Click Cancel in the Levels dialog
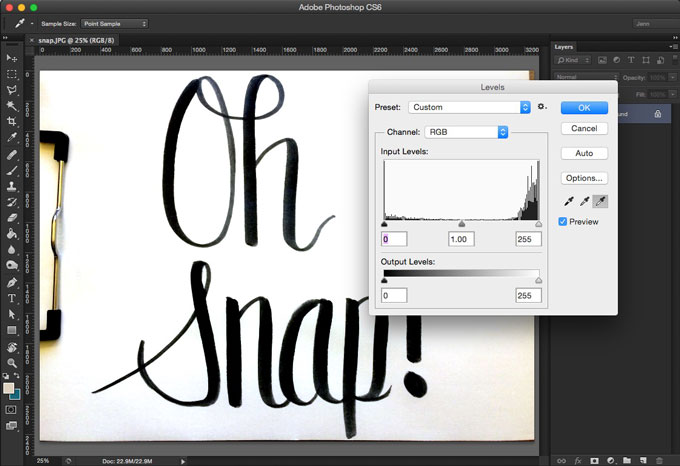680x466 pixels. point(584,128)
